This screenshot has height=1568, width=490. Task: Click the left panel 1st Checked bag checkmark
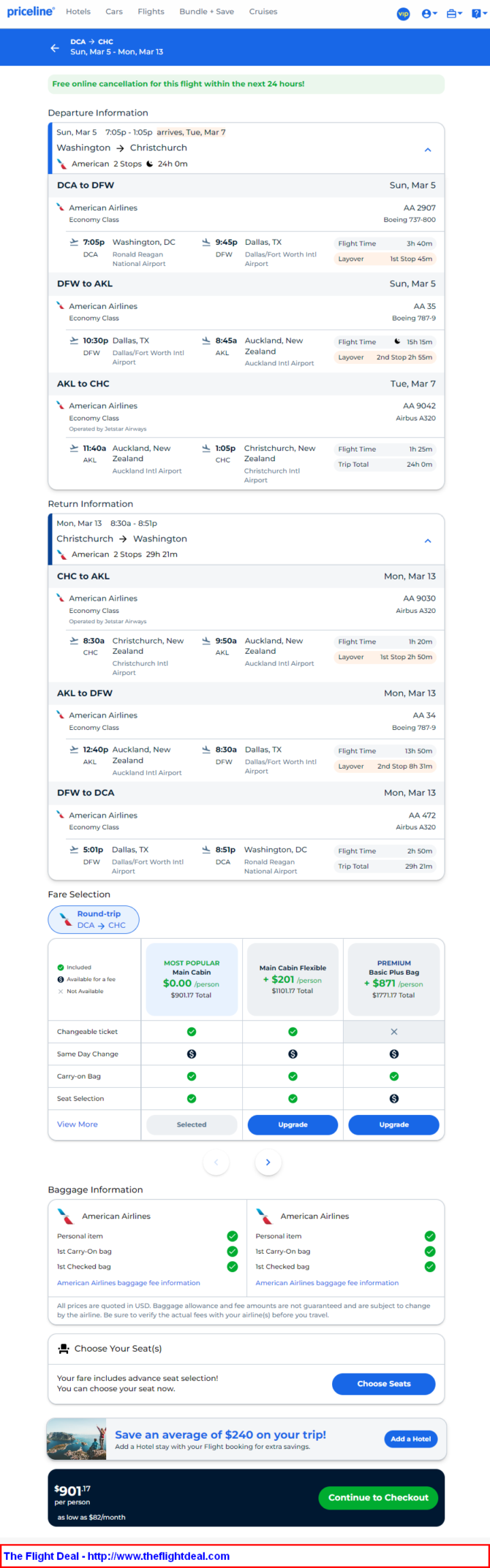(232, 1267)
